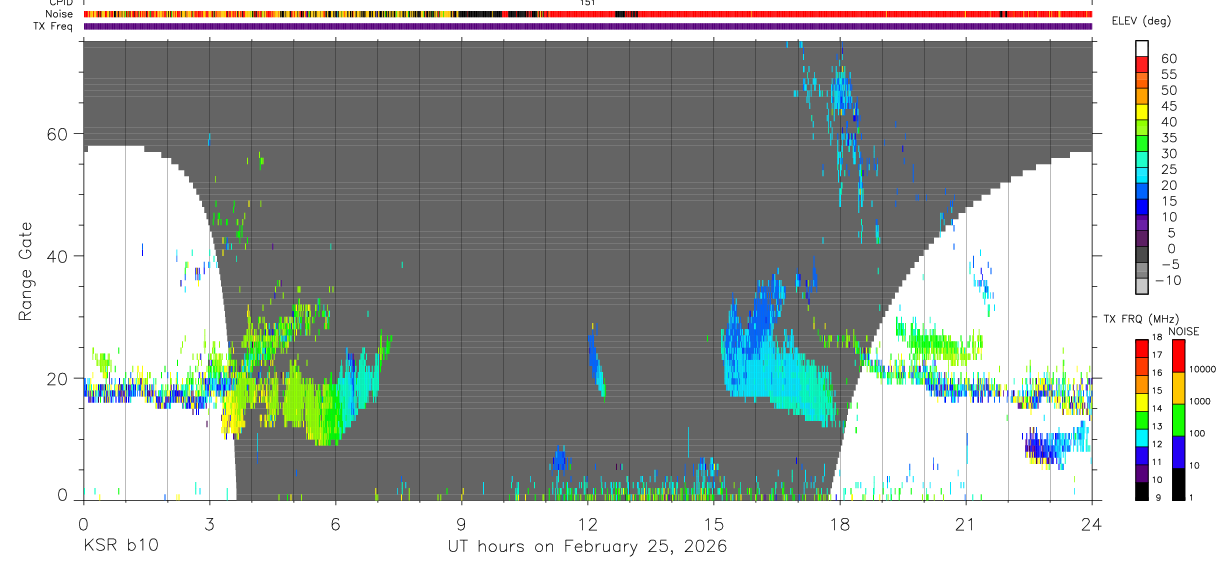1228x567 pixels.
Task: Click the '45' label of ELEV legend
Action: [x=1168, y=106]
